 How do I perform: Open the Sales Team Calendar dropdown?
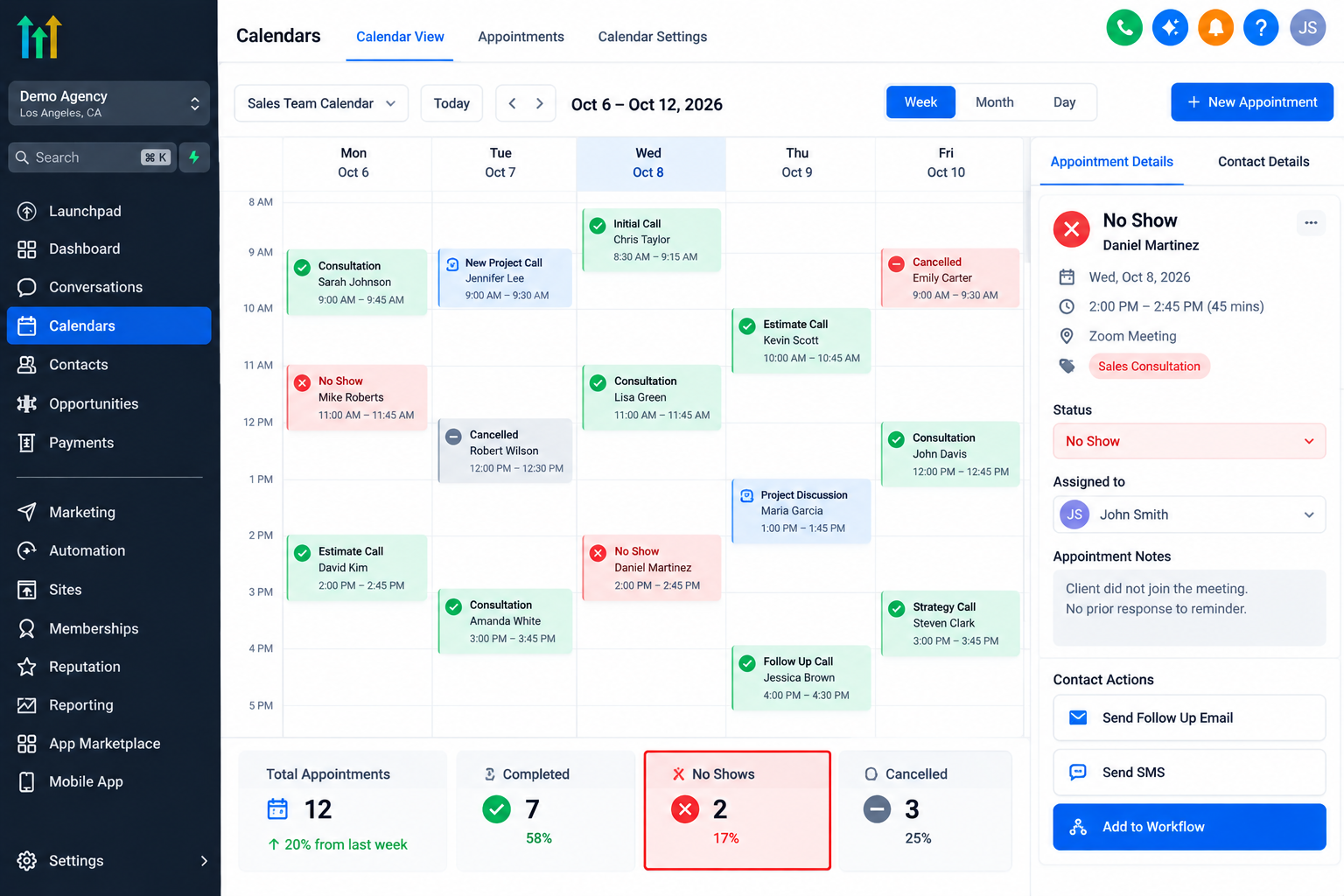pos(321,103)
